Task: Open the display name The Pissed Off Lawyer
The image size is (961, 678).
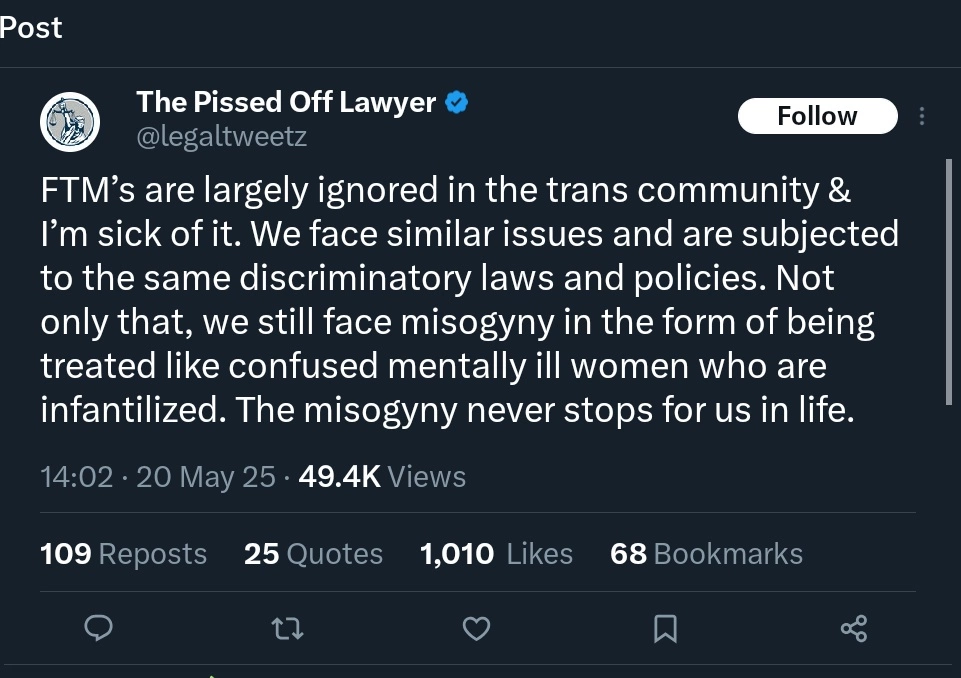Action: 286,102
